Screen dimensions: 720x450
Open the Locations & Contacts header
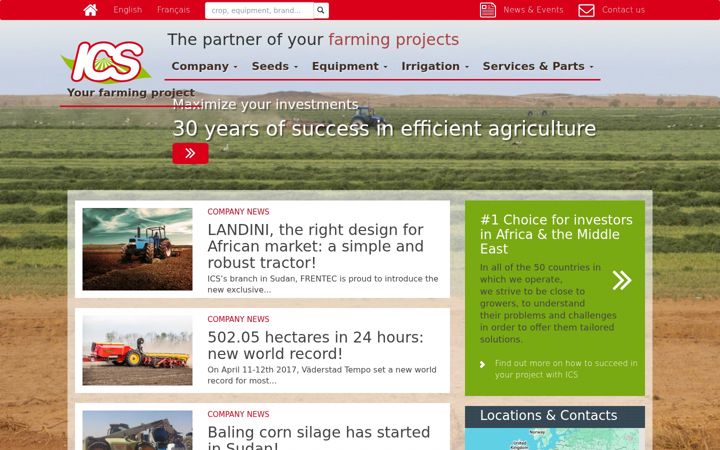click(x=555, y=416)
